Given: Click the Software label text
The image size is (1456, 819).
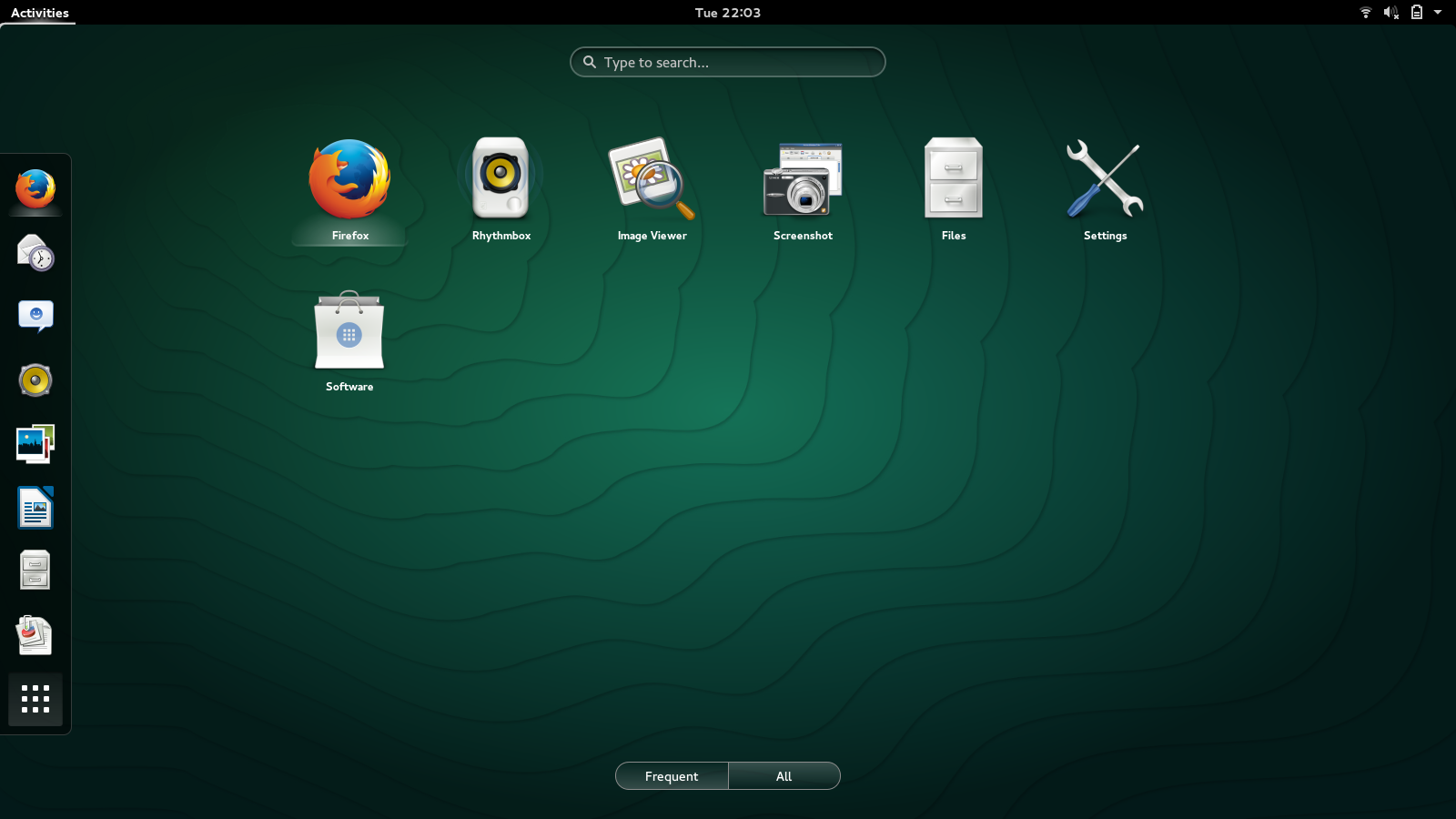Looking at the screenshot, I should (x=349, y=387).
